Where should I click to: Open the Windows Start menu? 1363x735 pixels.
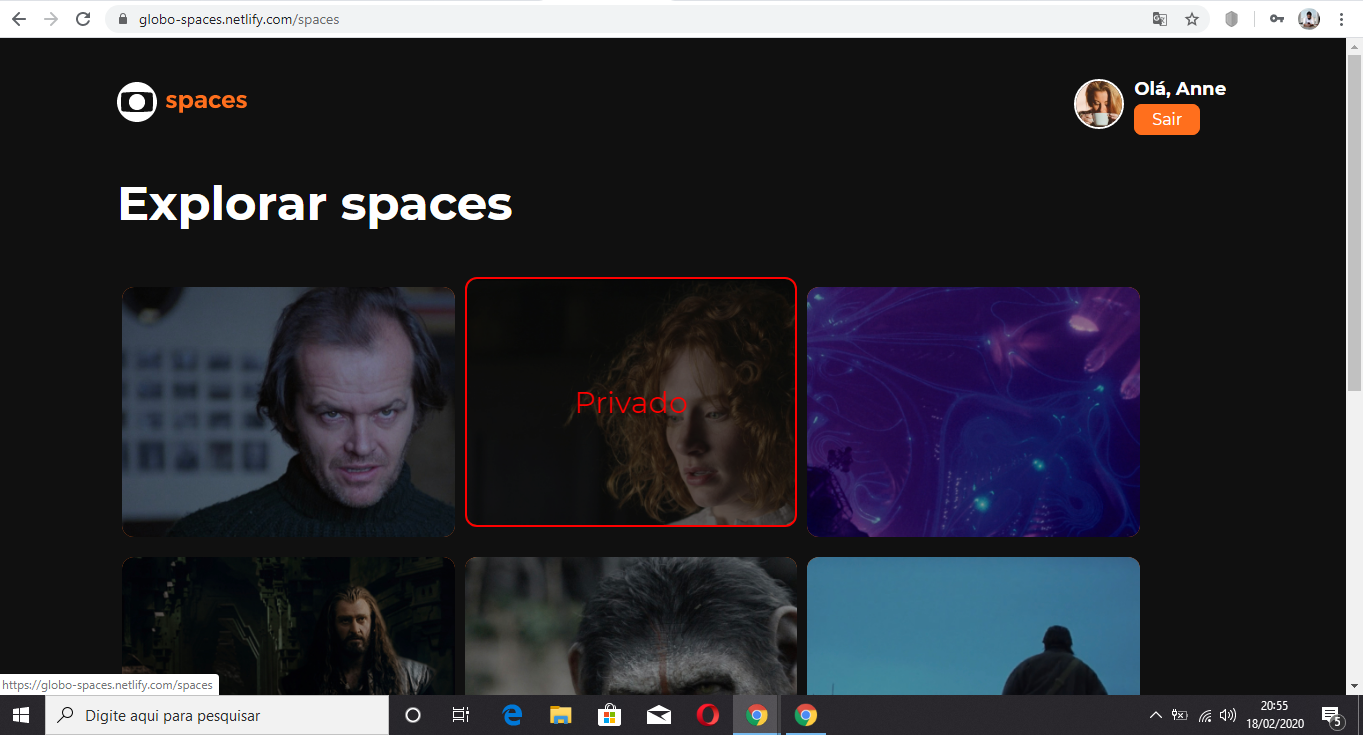(20, 715)
